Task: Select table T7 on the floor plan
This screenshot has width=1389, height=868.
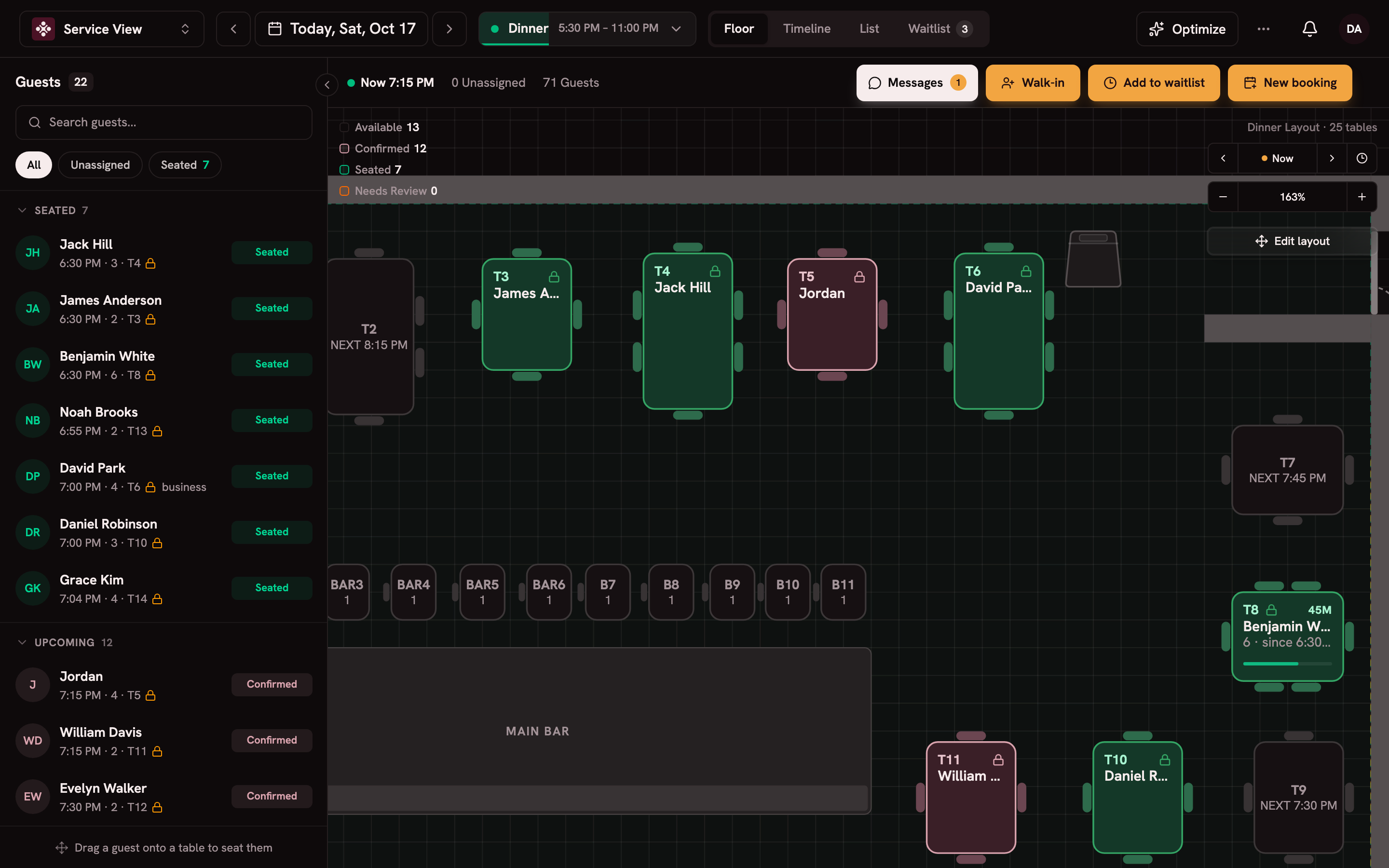Action: [1287, 470]
